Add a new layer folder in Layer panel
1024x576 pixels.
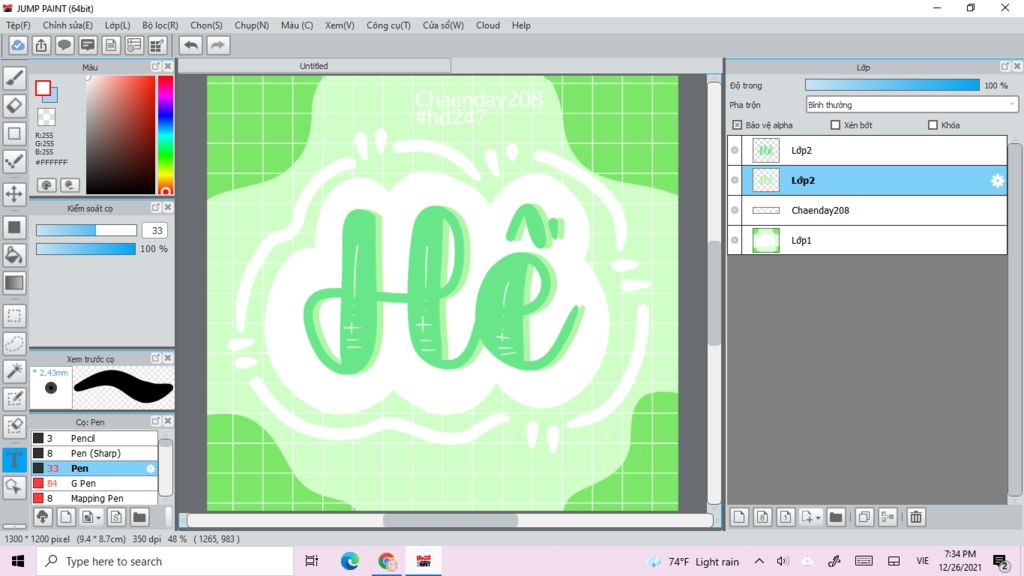[835, 517]
